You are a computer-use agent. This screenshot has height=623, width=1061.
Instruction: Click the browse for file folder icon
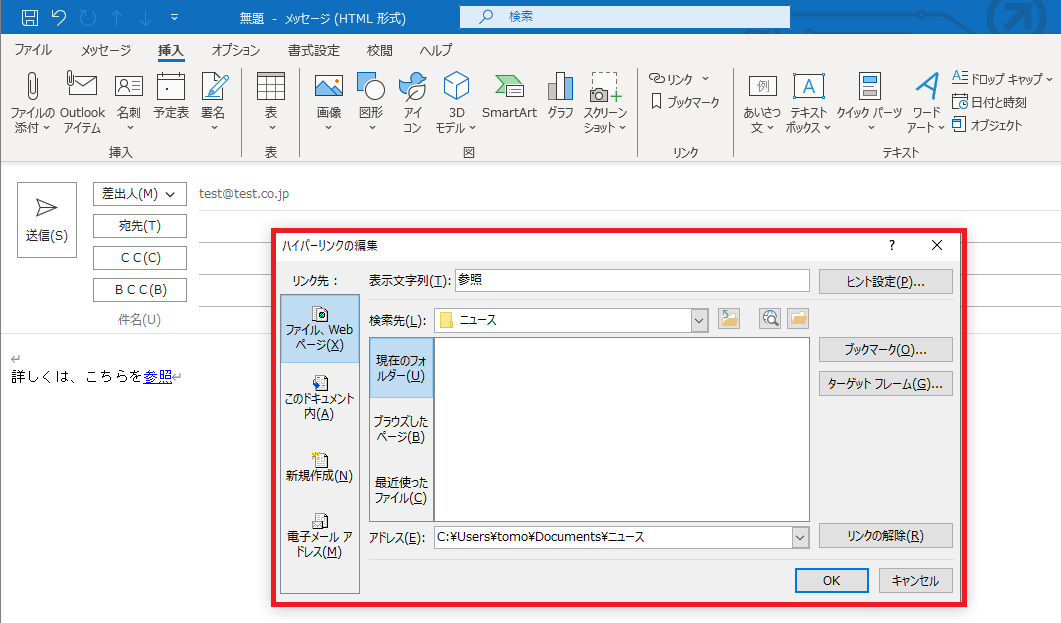[797, 319]
